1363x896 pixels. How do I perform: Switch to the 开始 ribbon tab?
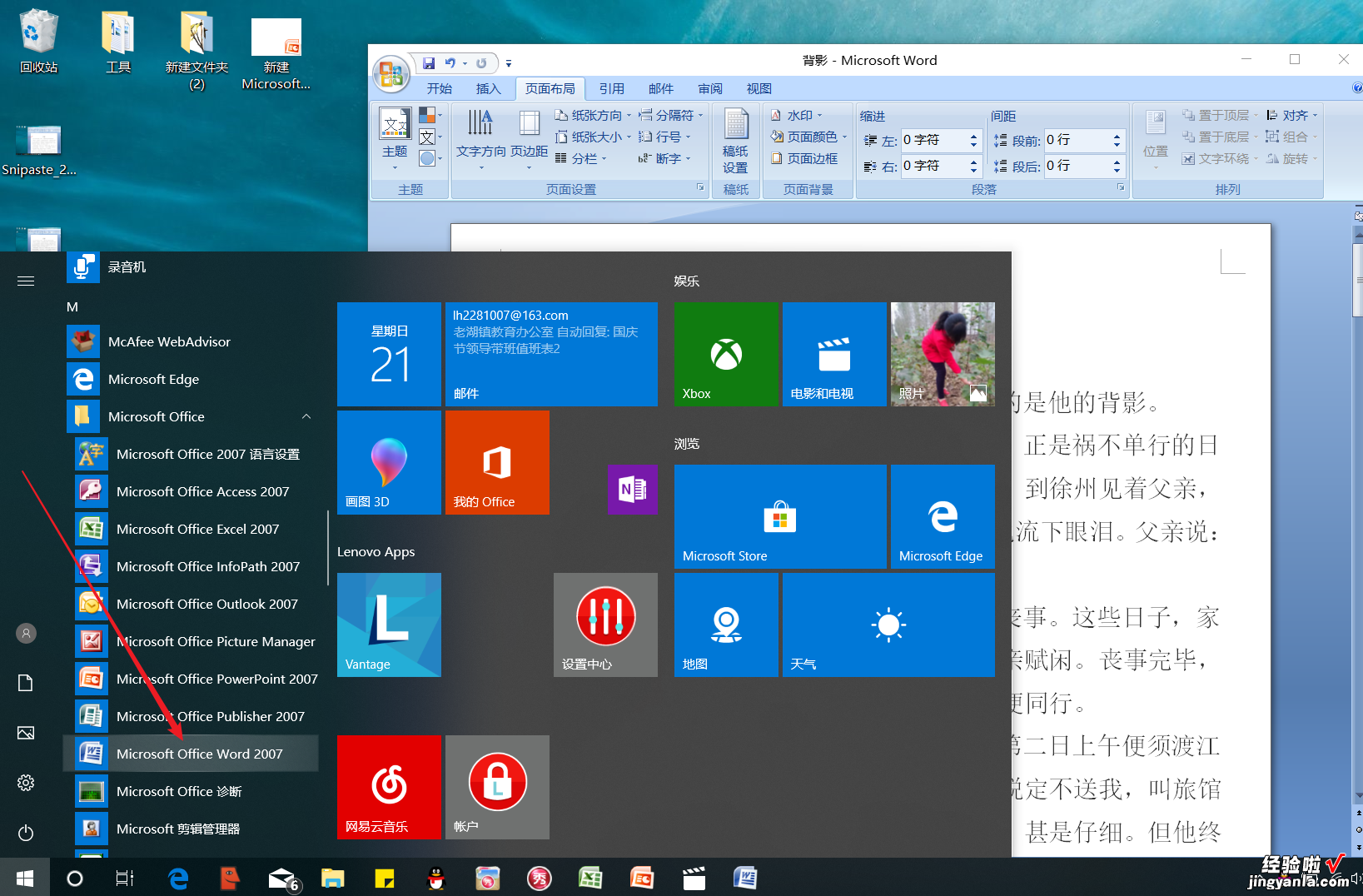pos(439,88)
